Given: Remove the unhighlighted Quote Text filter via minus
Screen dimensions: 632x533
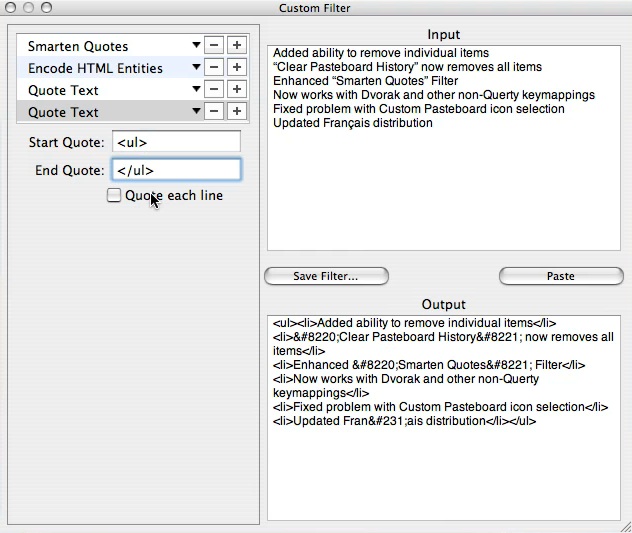Looking at the screenshot, I should (x=215, y=90).
